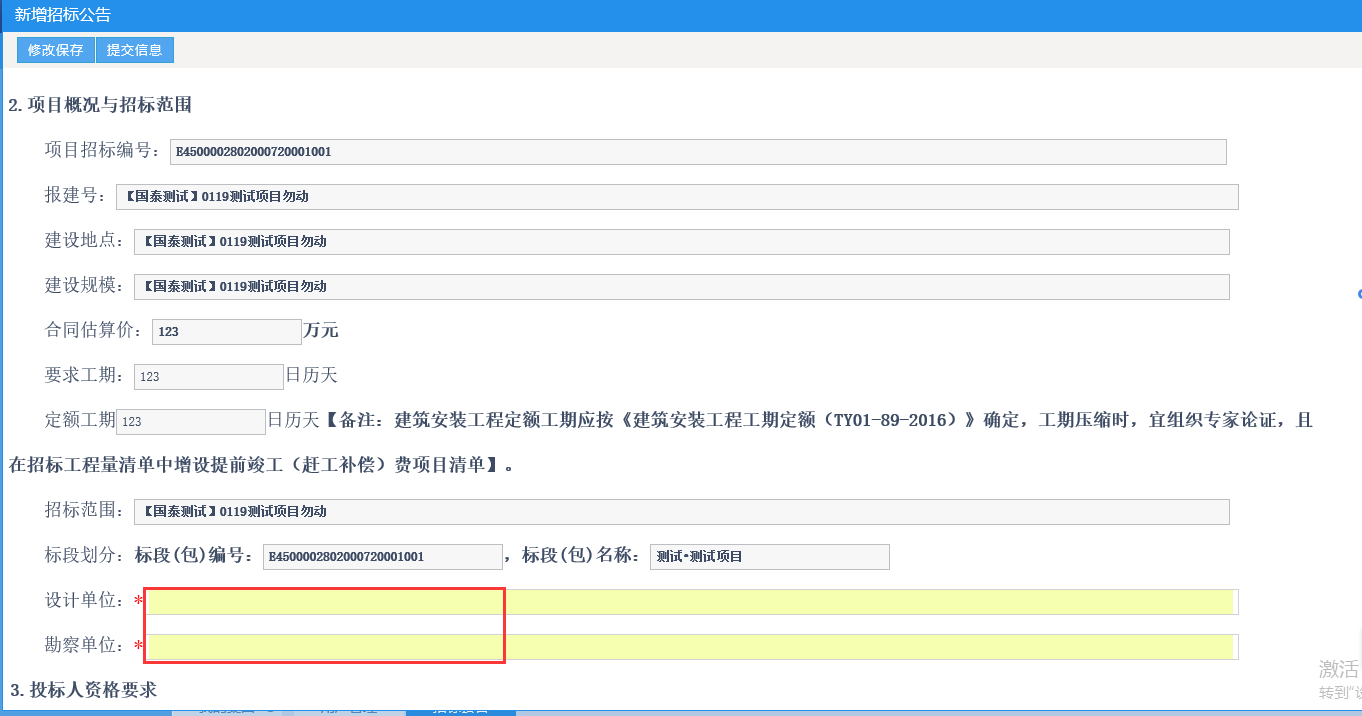Focus the 招标范围 text field
Screen dimensions: 1362x716
(681, 512)
